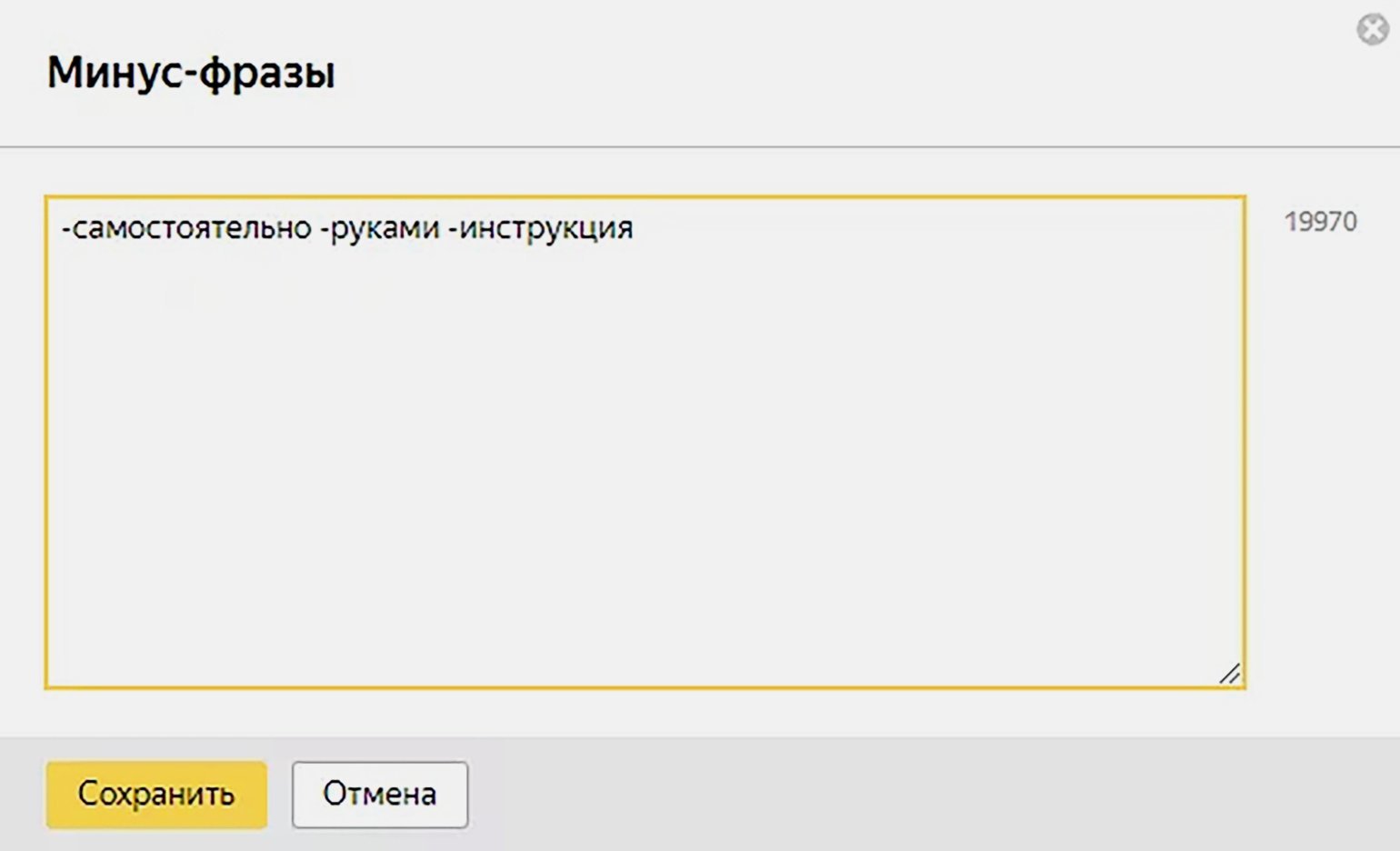Screen dimensions: 1400x851
Task: Click the word -самостоятельно in the text field
Action: pos(186,227)
